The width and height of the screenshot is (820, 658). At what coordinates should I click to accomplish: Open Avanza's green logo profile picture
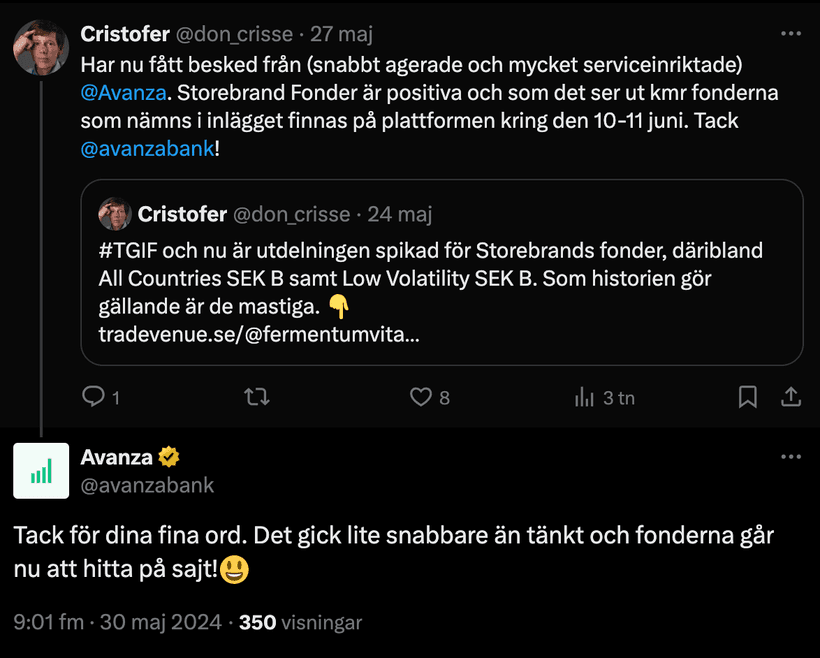coord(41,470)
